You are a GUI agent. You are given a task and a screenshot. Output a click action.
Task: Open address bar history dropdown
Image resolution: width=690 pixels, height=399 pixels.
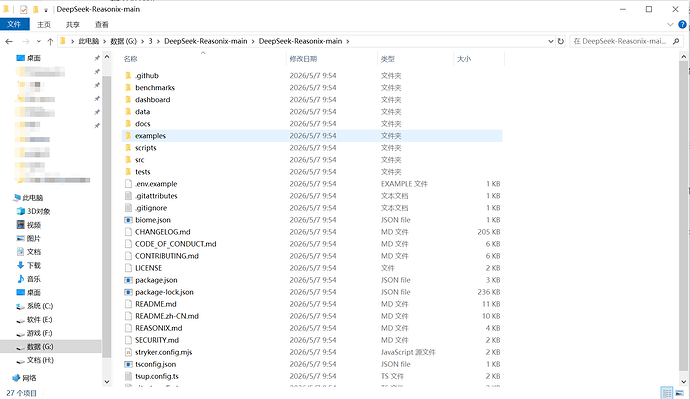pyautogui.click(x=551, y=41)
